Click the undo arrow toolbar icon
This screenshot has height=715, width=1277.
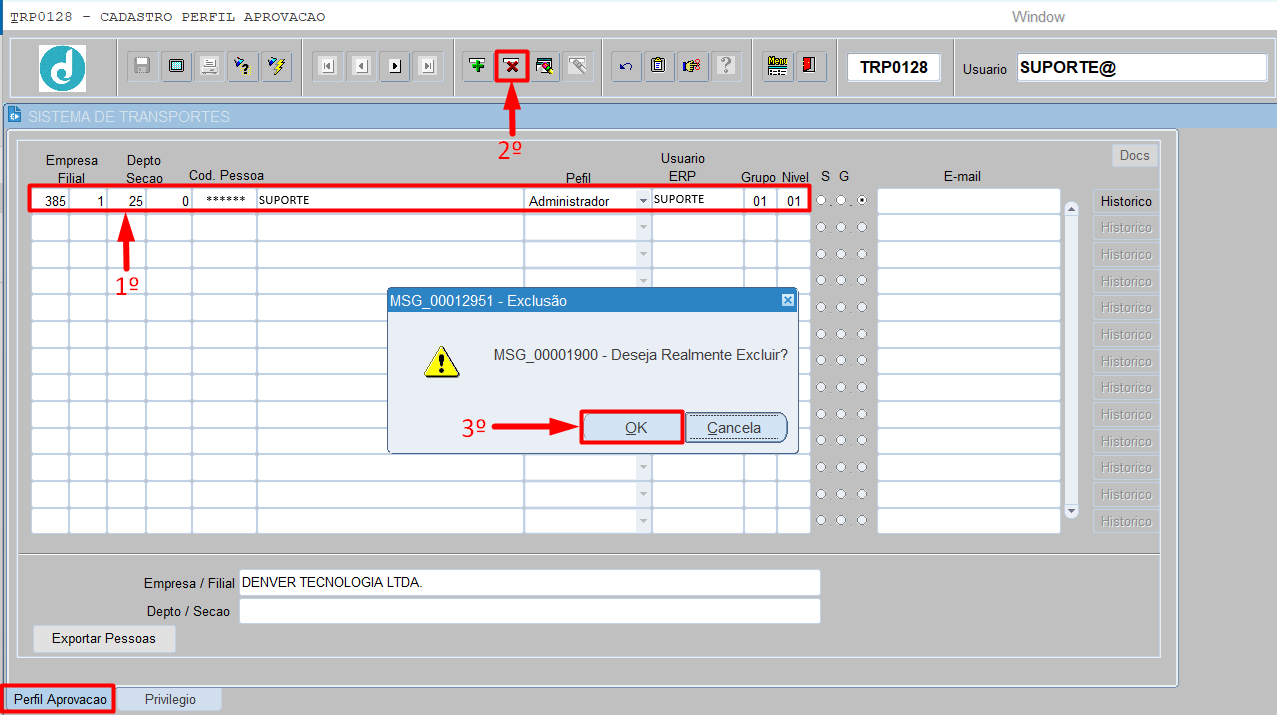(626, 66)
